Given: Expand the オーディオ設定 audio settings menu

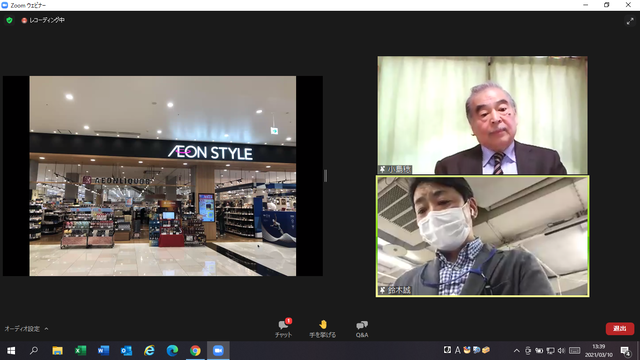Looking at the screenshot, I should point(26,329).
